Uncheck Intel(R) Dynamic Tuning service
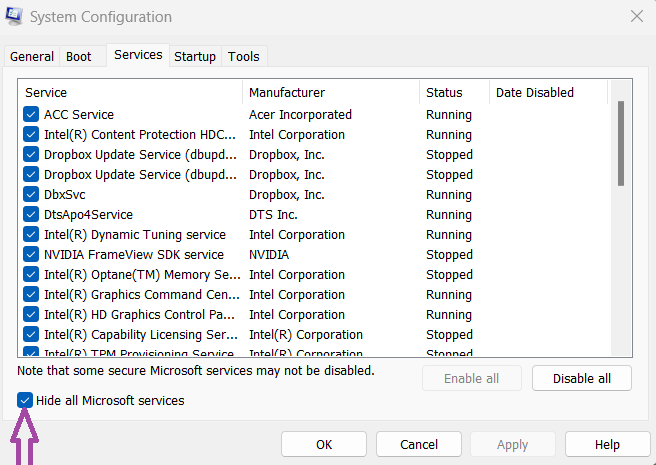This screenshot has height=465, width=656. coord(31,235)
